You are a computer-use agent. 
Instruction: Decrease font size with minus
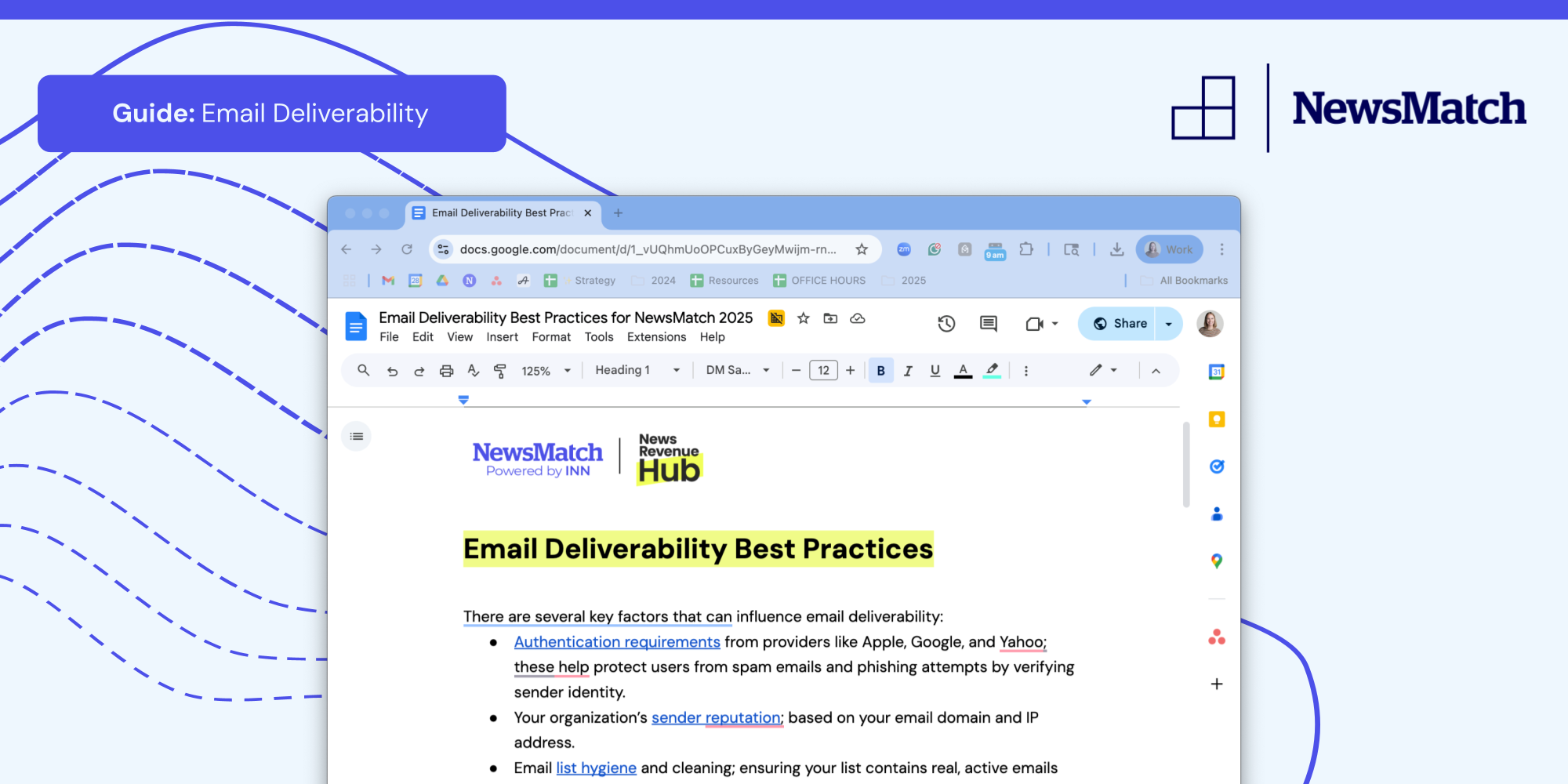[x=796, y=371]
